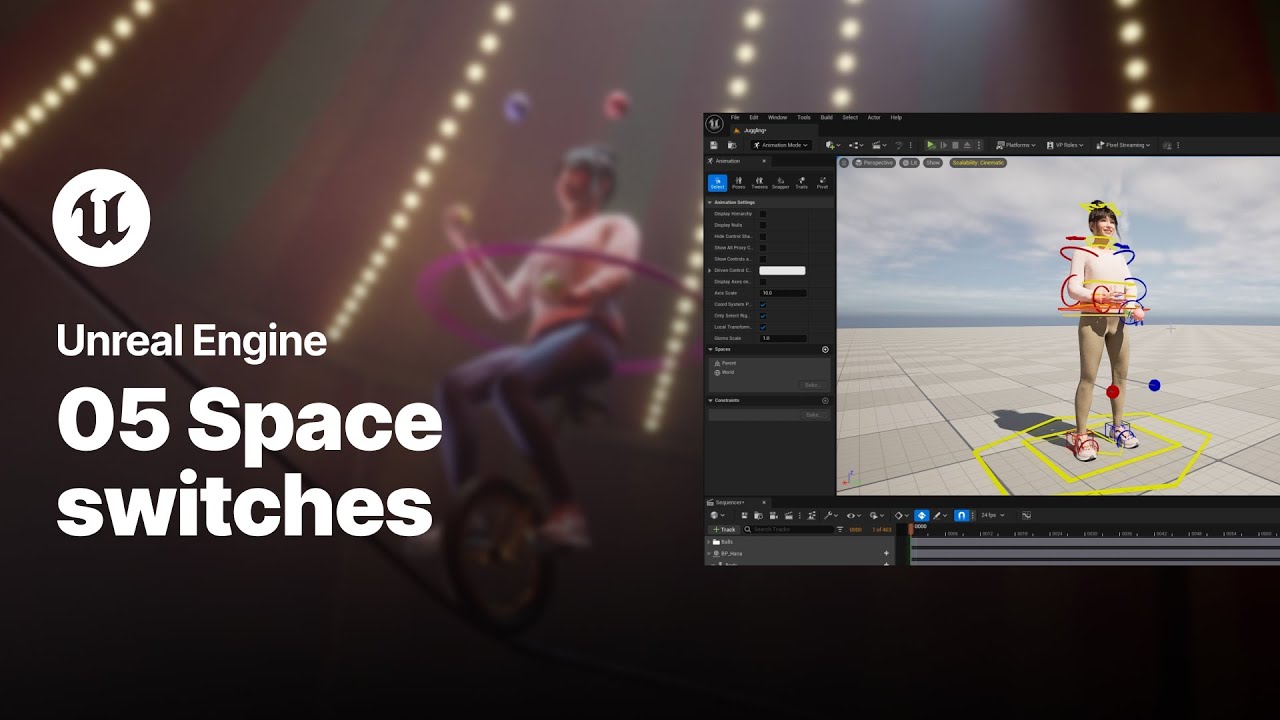1280x720 pixels.
Task: Add a new space with the plus icon
Action: click(x=825, y=350)
